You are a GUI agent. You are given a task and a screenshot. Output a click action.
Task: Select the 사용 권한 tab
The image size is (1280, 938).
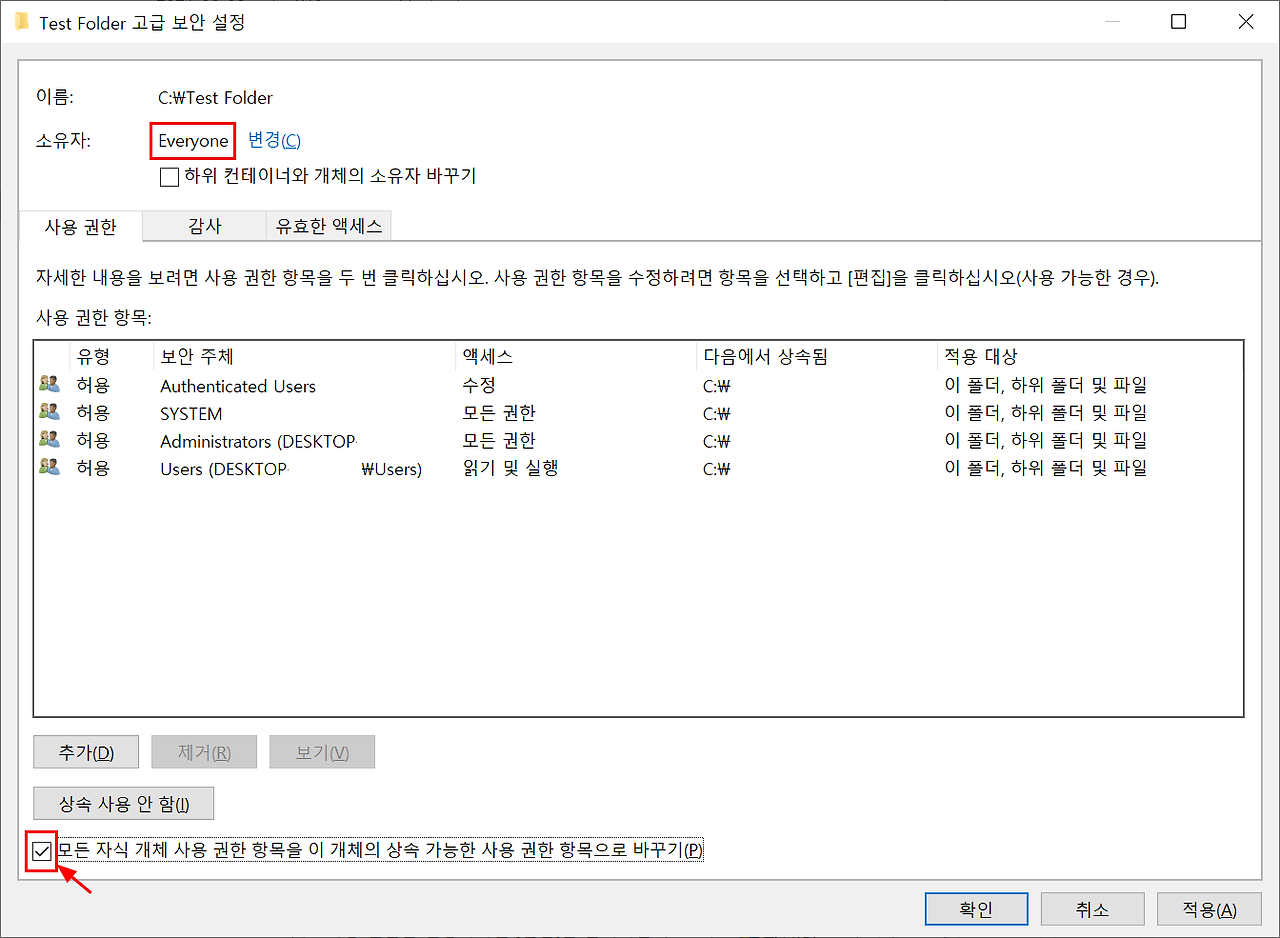80,227
